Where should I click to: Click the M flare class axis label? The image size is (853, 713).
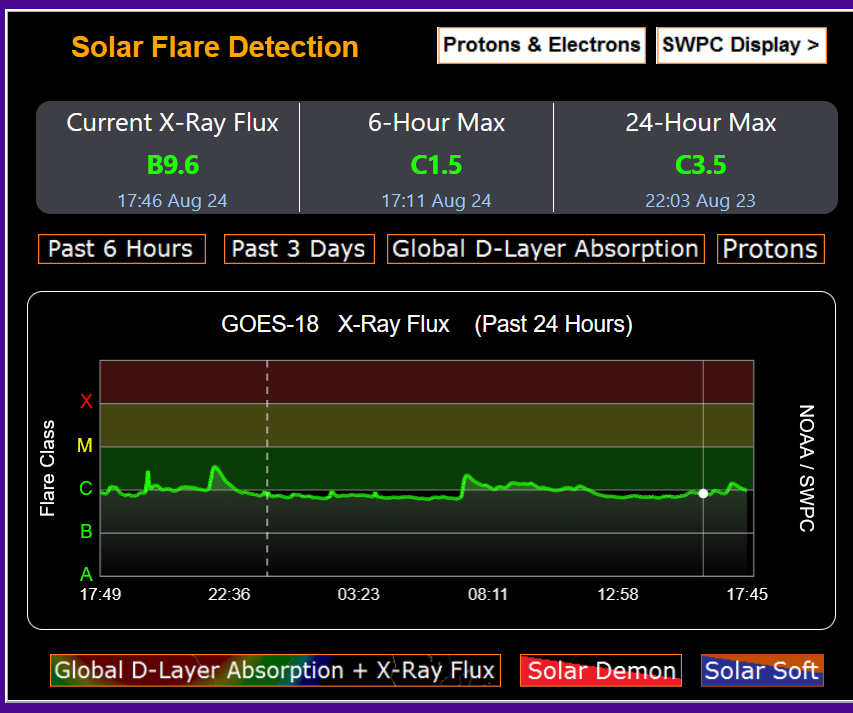point(85,445)
